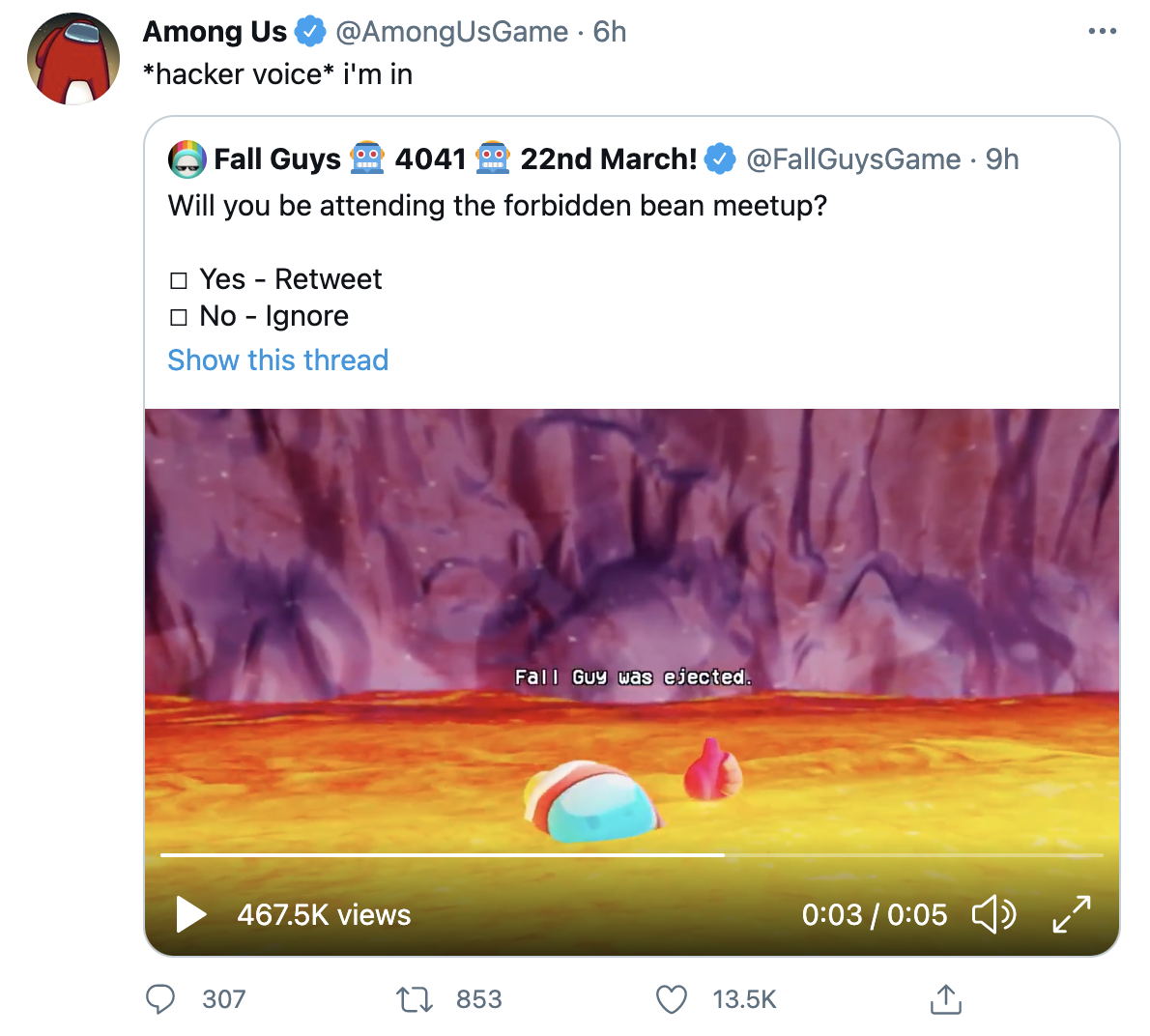The image size is (1150, 1036).
Task: Click the Among Us verified badge
Action: (310, 32)
